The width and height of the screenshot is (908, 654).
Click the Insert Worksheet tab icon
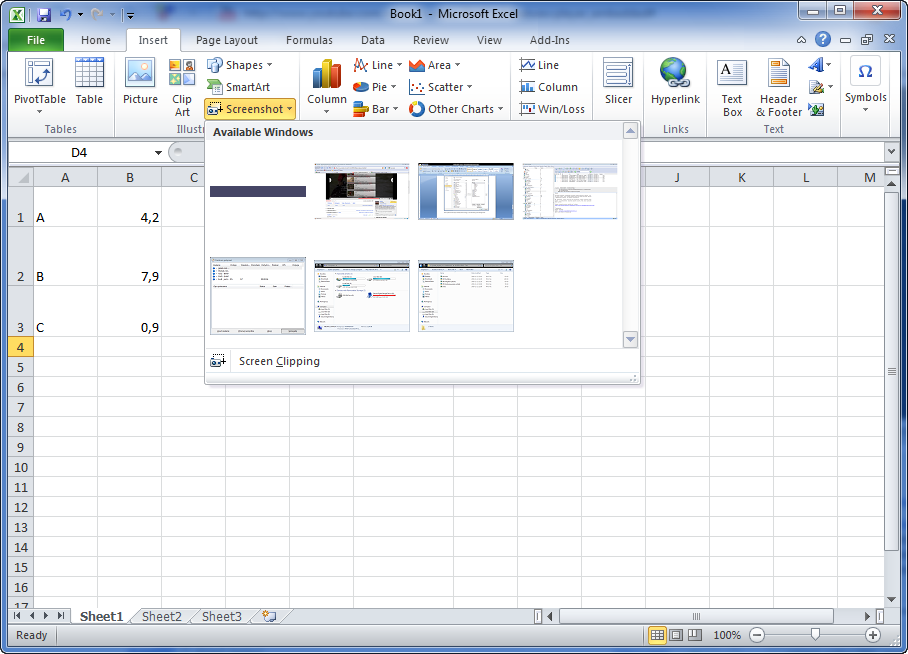coord(269,616)
